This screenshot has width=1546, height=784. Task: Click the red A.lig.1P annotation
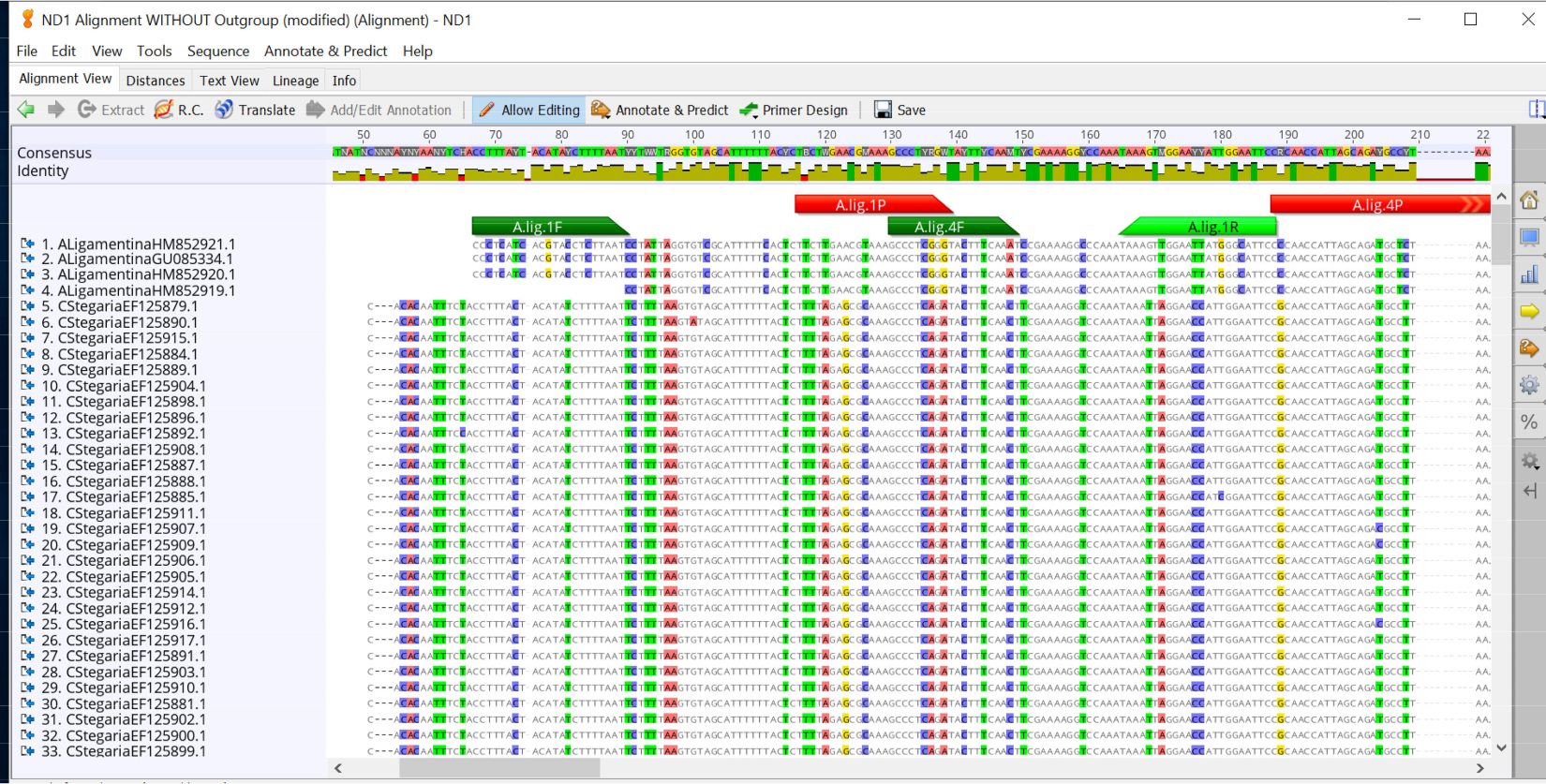(x=862, y=204)
